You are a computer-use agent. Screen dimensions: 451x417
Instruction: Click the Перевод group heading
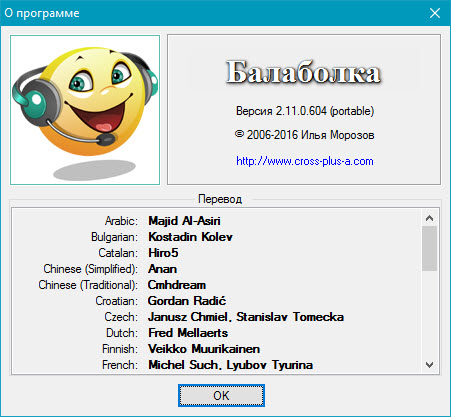click(x=220, y=199)
